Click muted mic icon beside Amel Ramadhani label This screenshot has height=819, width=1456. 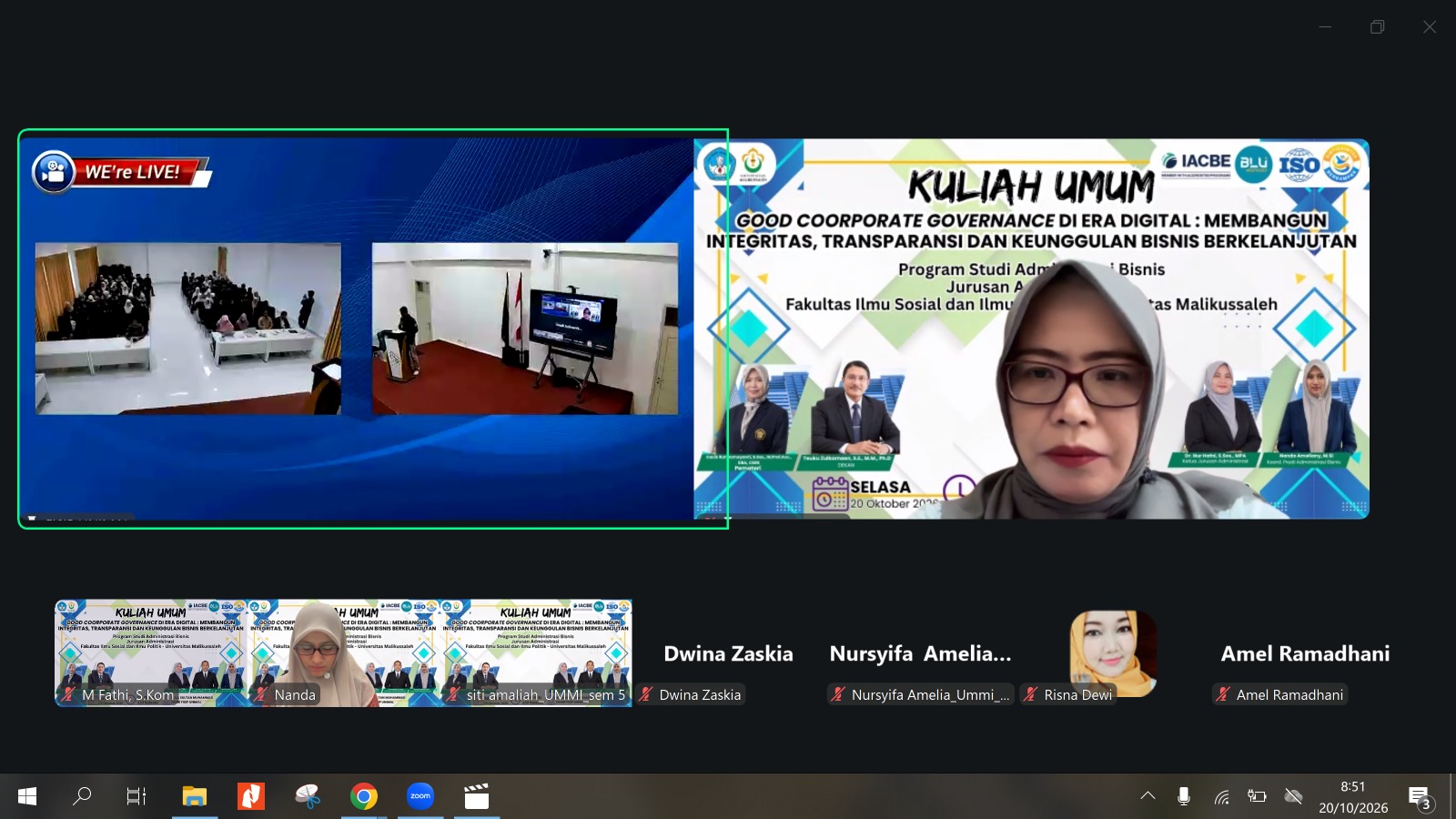click(x=1223, y=694)
